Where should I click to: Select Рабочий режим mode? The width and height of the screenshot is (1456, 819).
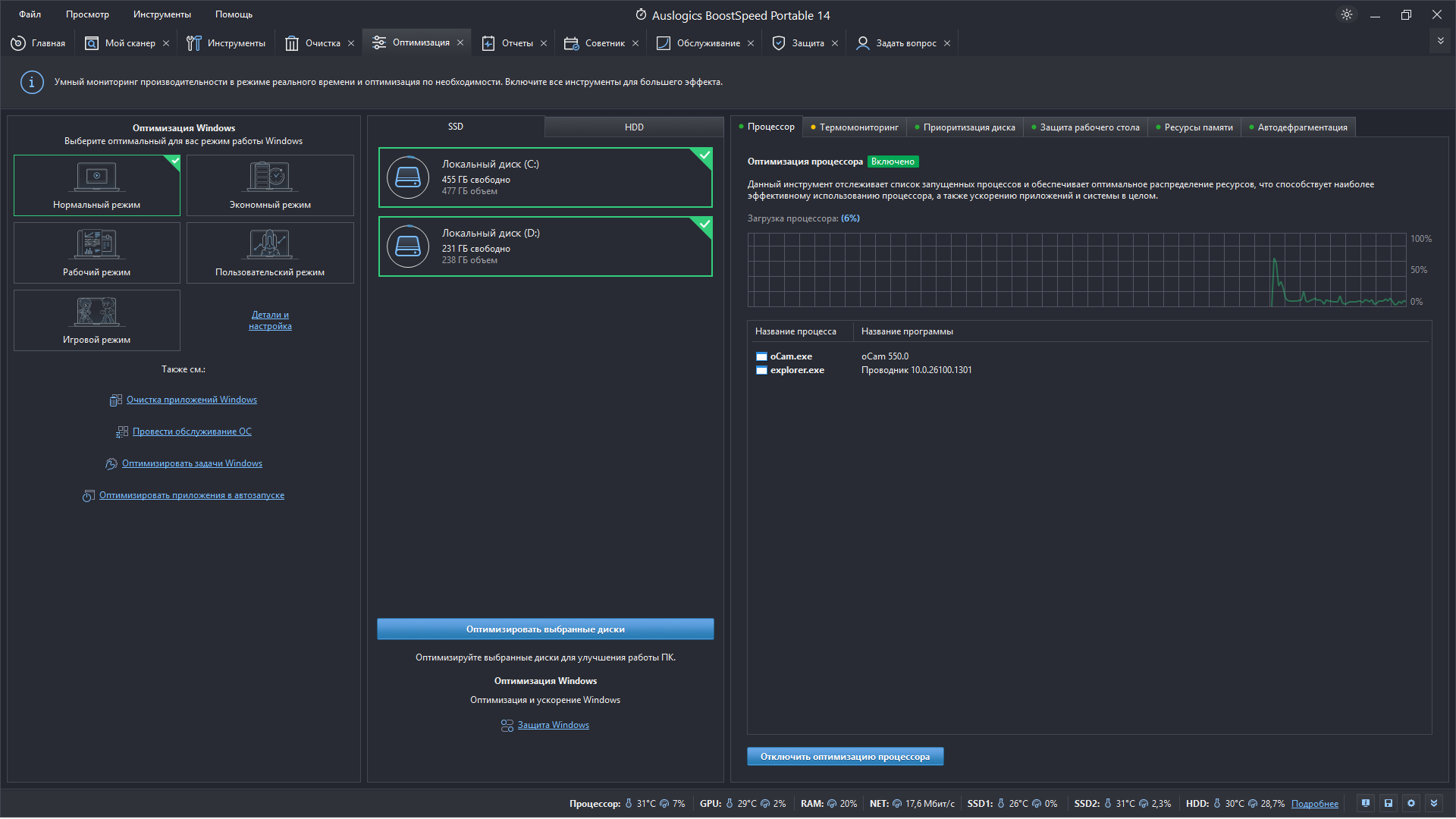point(97,253)
